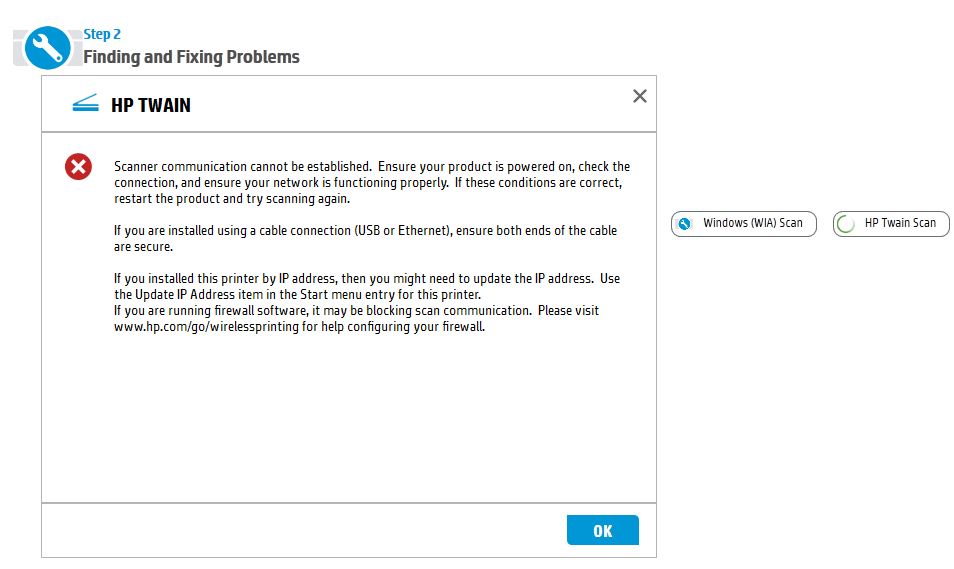The height and width of the screenshot is (569, 954).
Task: Click the 'Scanner communication cannot be established' sentence
Action: [x=243, y=167]
